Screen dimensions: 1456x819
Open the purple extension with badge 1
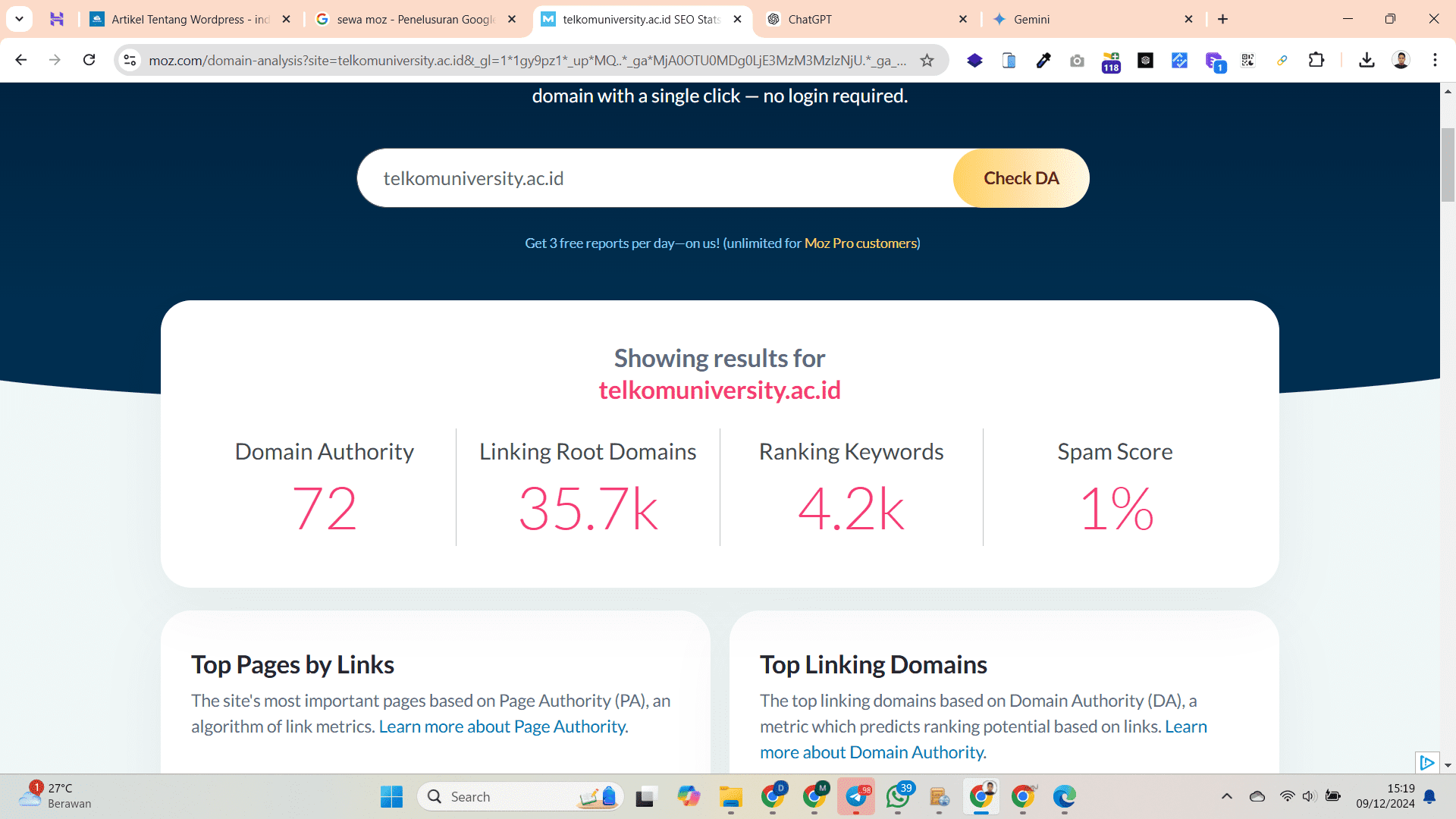(x=1215, y=61)
